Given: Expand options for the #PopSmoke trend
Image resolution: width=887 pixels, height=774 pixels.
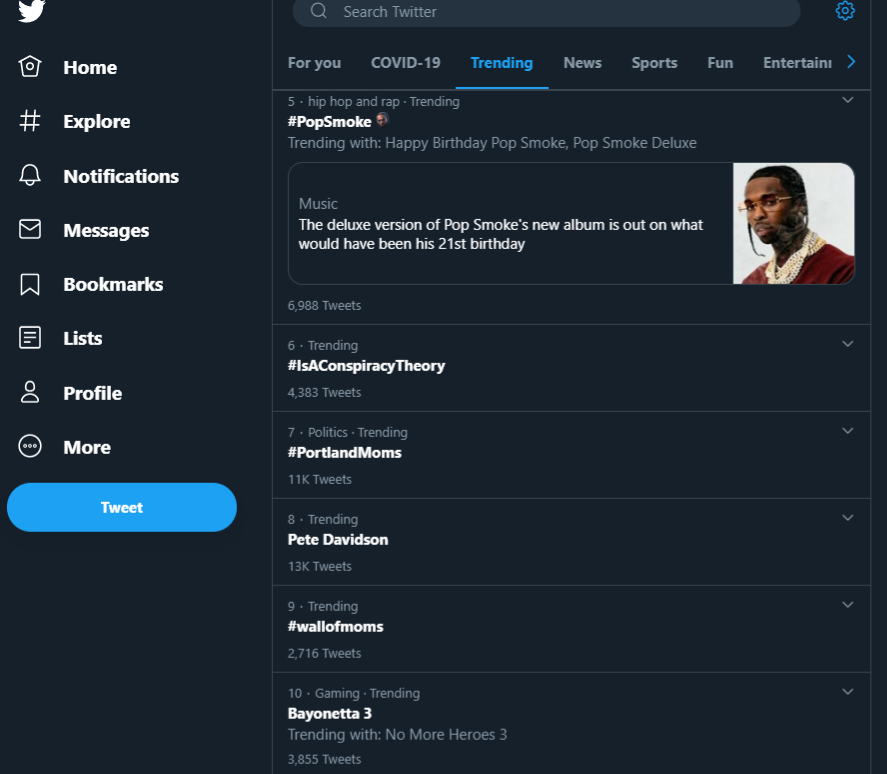Looking at the screenshot, I should pos(847,100).
